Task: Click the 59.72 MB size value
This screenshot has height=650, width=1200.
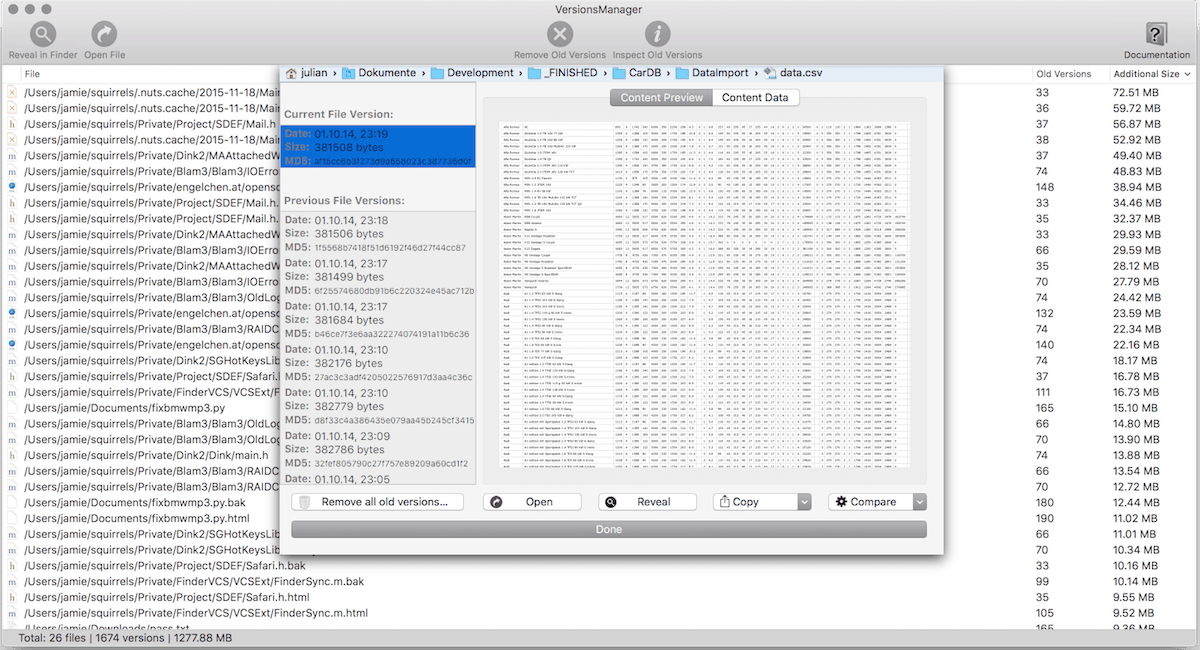Action: 1136,108
